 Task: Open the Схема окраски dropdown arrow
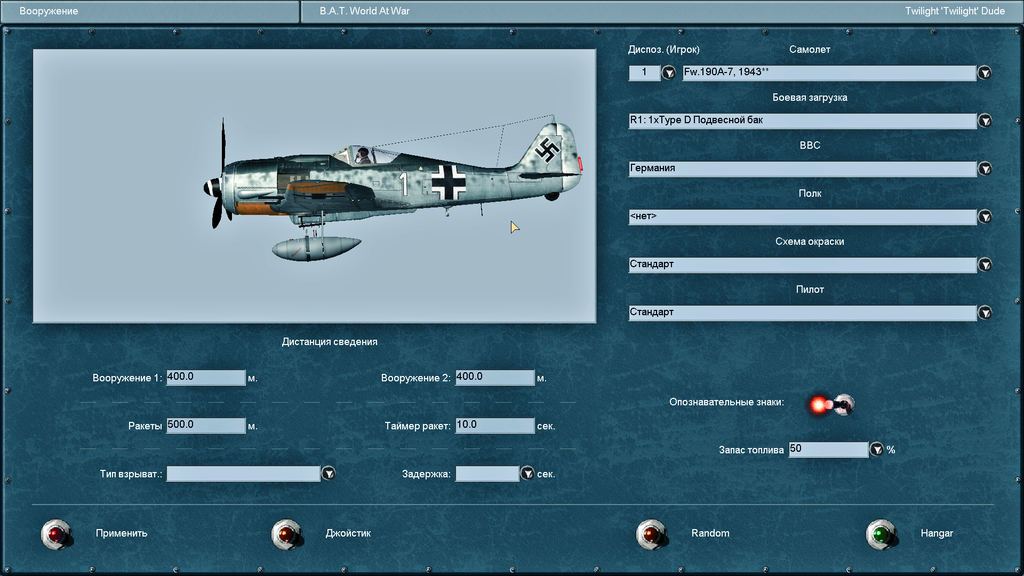click(x=984, y=264)
